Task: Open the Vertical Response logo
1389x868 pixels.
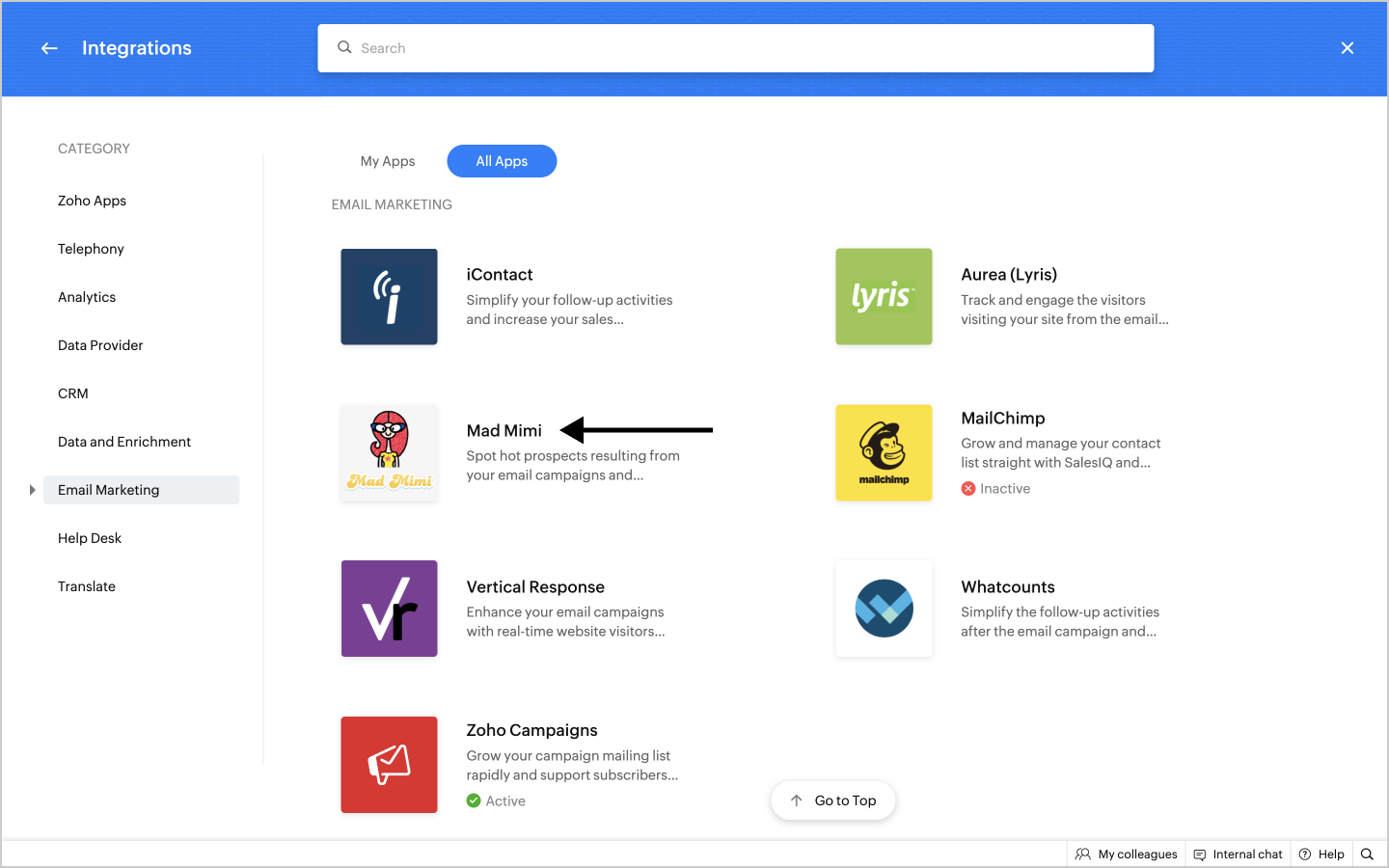Action: (x=389, y=609)
